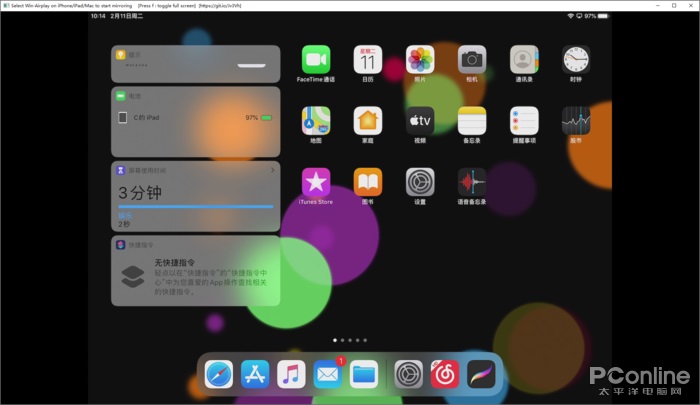Open the App Store from dock
This screenshot has height=405, width=700.
(255, 374)
